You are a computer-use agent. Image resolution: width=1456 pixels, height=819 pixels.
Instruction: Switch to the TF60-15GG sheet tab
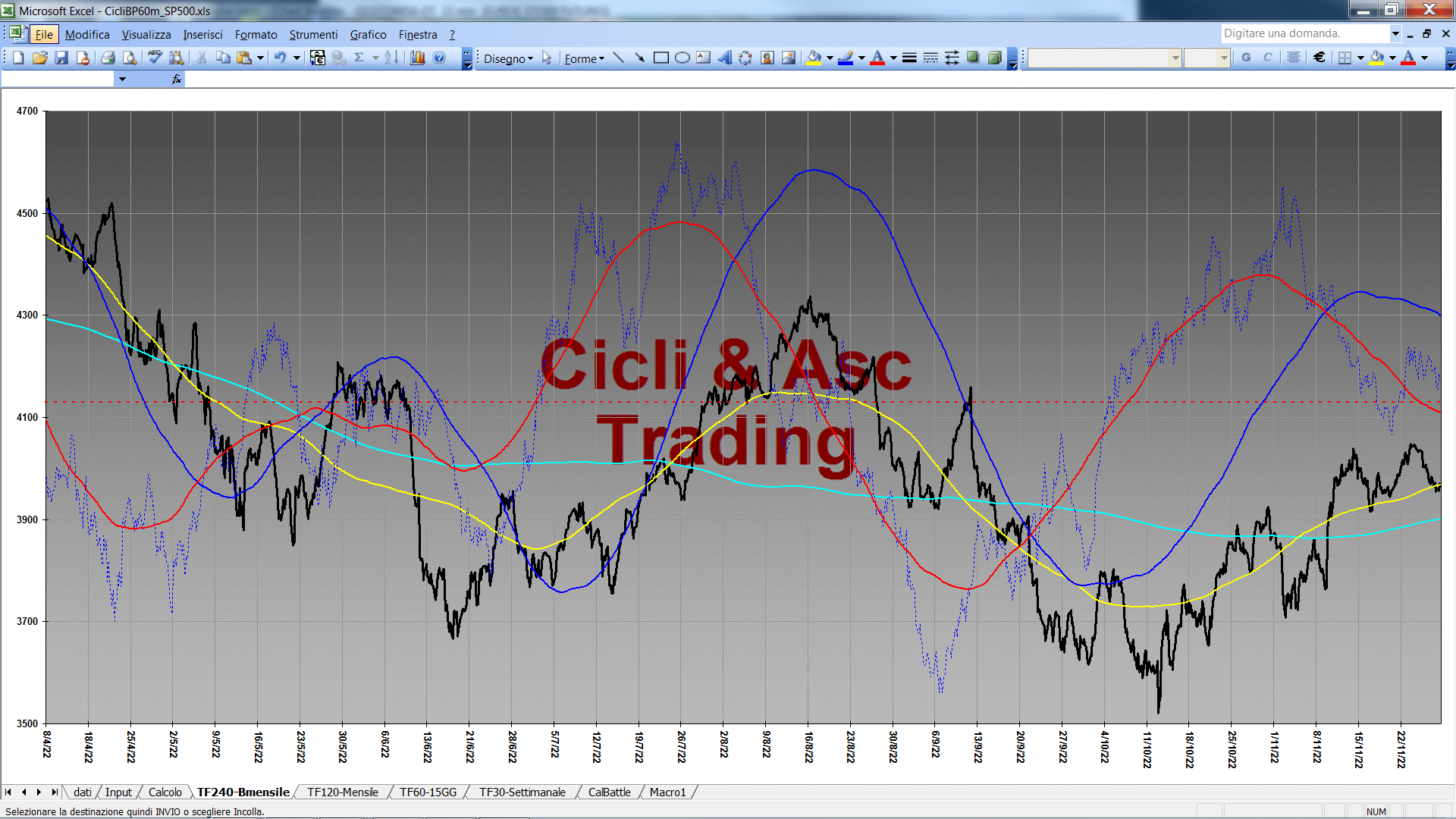[x=428, y=792]
